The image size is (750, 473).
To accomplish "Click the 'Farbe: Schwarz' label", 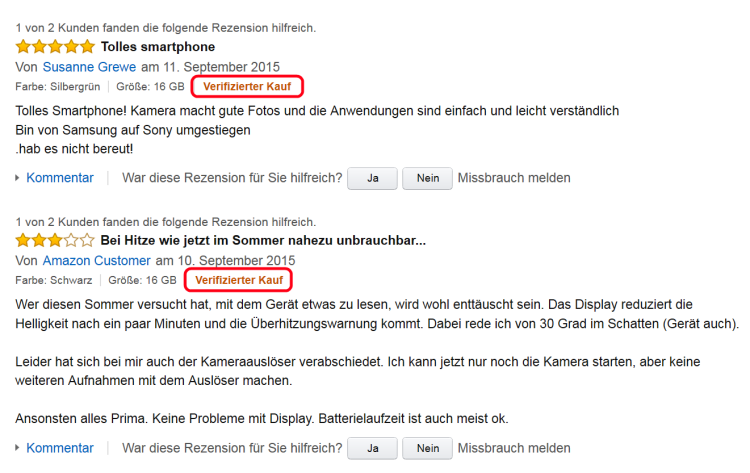I will coord(54,280).
